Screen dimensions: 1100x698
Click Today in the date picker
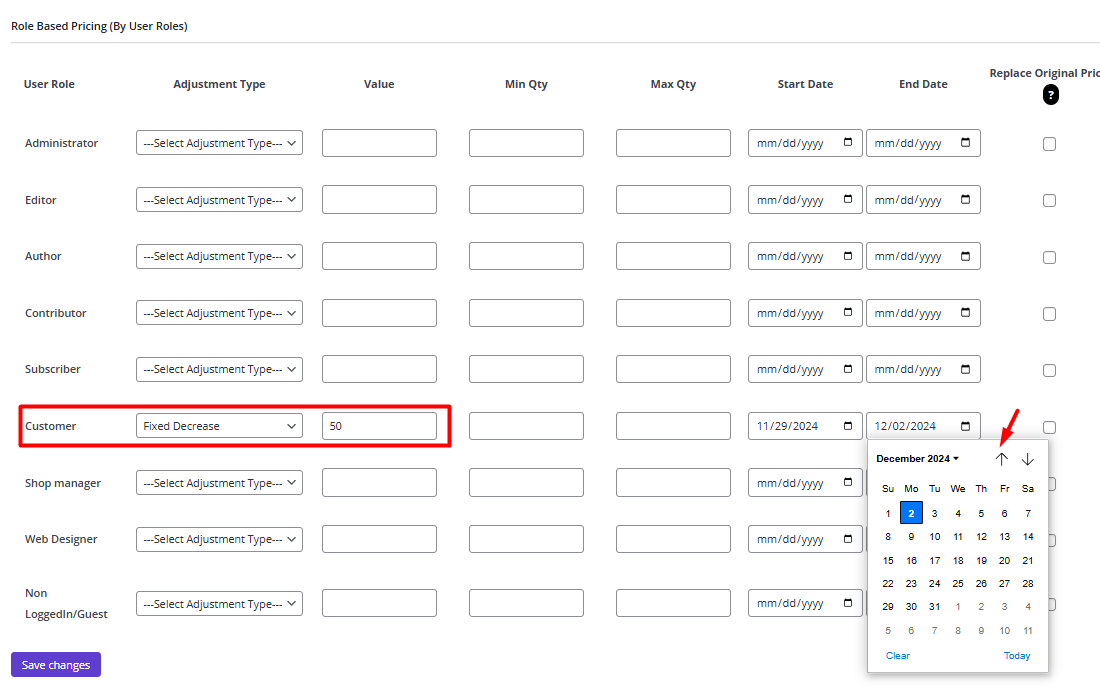[1017, 656]
